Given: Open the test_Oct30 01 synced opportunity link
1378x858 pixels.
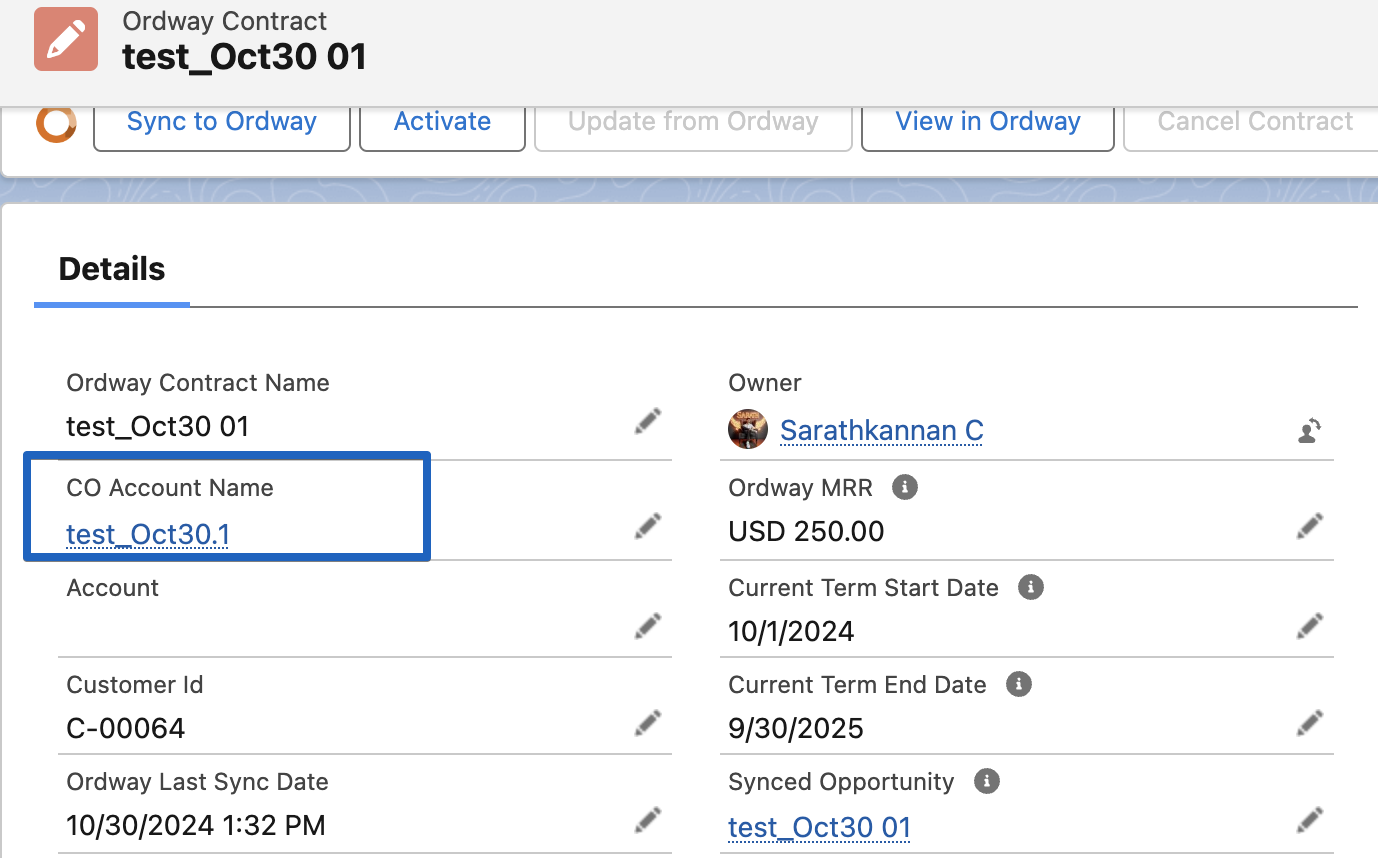Looking at the screenshot, I should 820,828.
